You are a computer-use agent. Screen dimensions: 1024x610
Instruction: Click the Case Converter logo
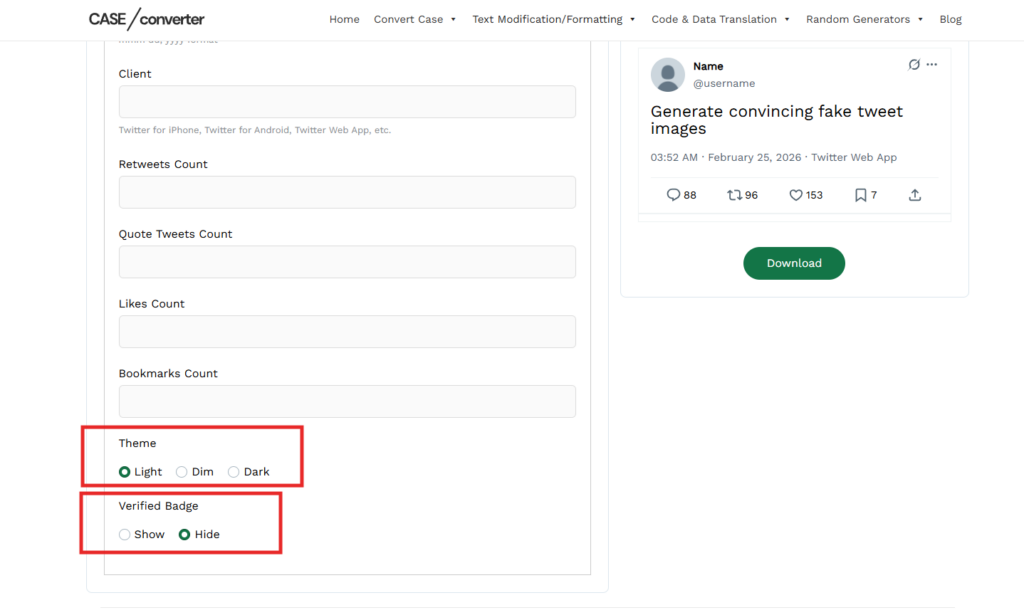(x=146, y=19)
